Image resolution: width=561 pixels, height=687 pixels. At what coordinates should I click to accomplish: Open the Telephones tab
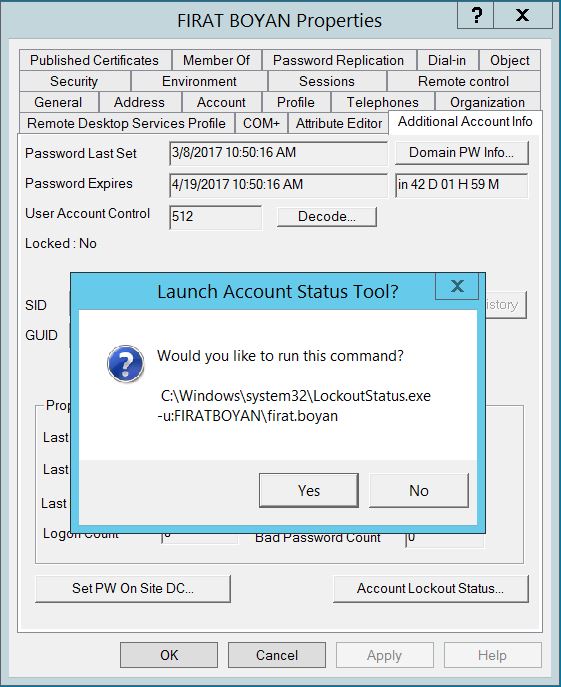(x=383, y=102)
